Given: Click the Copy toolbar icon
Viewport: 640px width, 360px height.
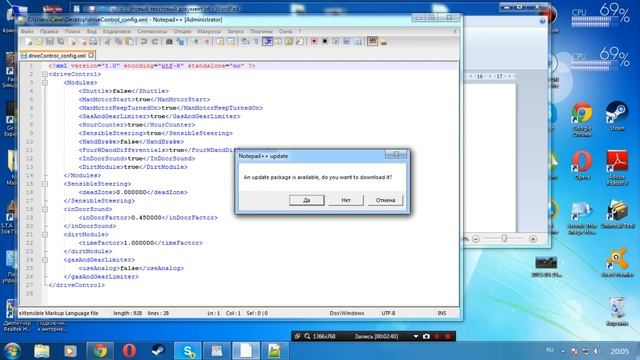Looking at the screenshot, I should [x=119, y=42].
